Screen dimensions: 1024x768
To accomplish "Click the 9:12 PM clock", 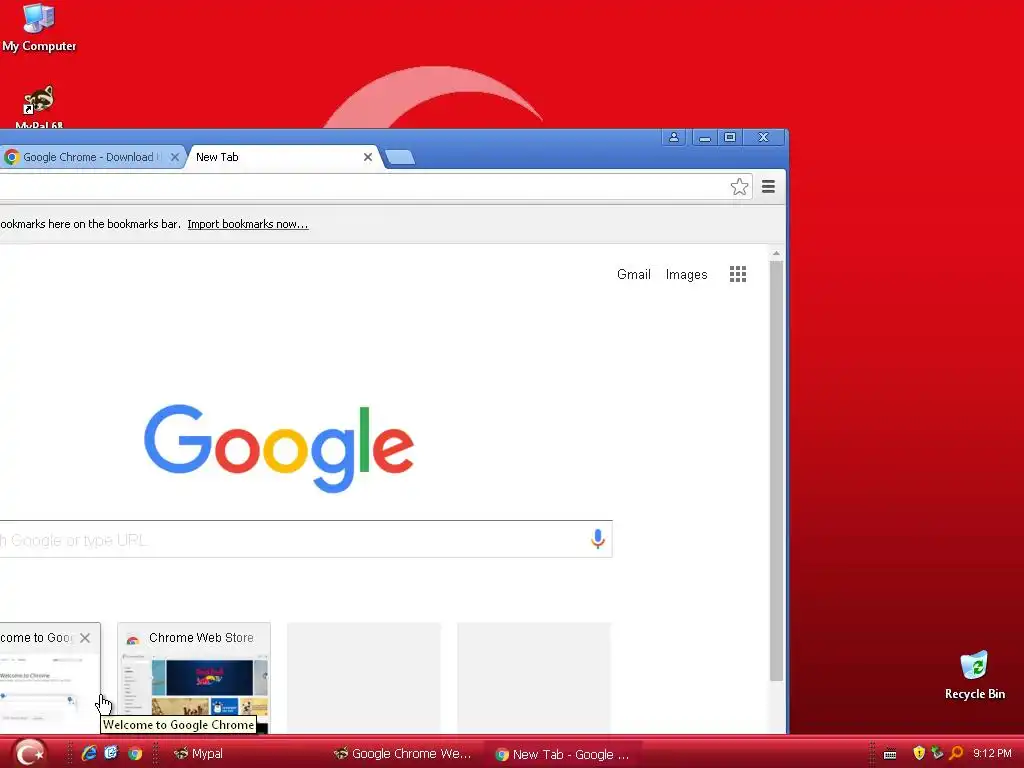I will 992,753.
